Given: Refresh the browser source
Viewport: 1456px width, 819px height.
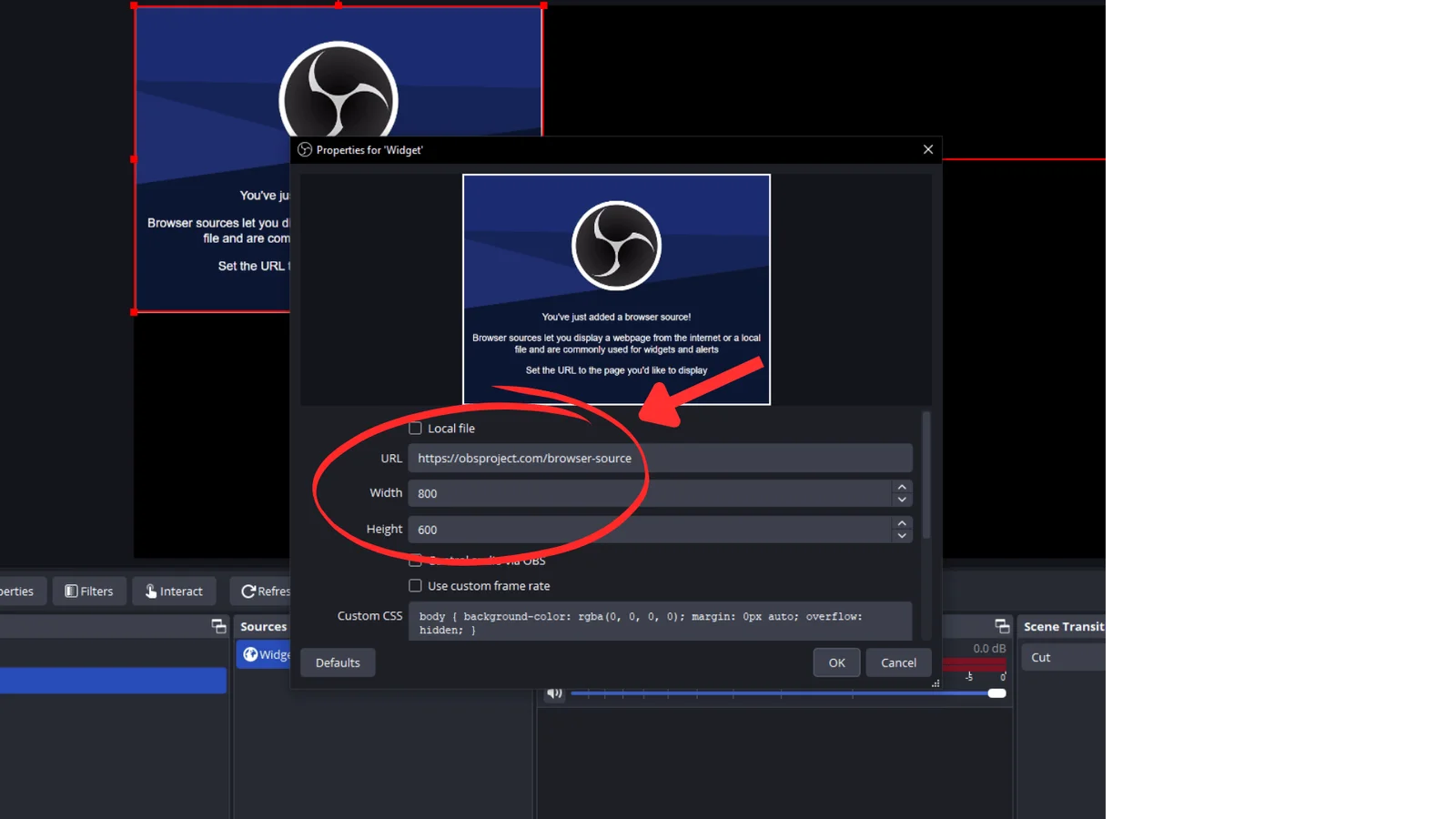Looking at the screenshot, I should pos(262,591).
